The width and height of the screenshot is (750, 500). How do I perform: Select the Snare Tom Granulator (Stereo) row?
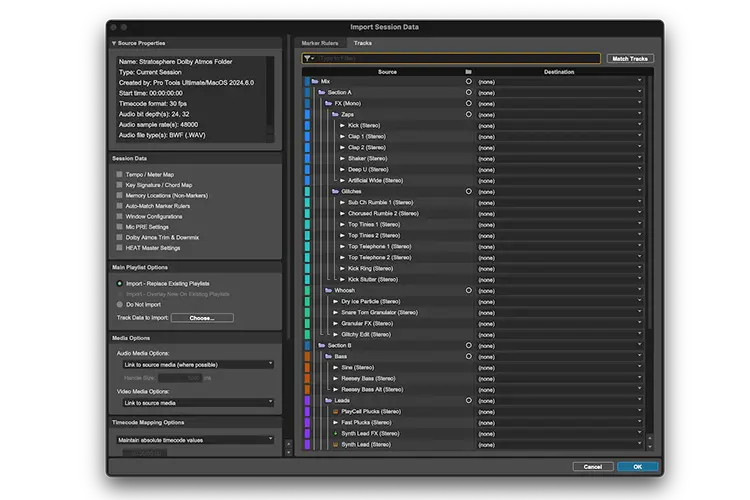[387, 312]
